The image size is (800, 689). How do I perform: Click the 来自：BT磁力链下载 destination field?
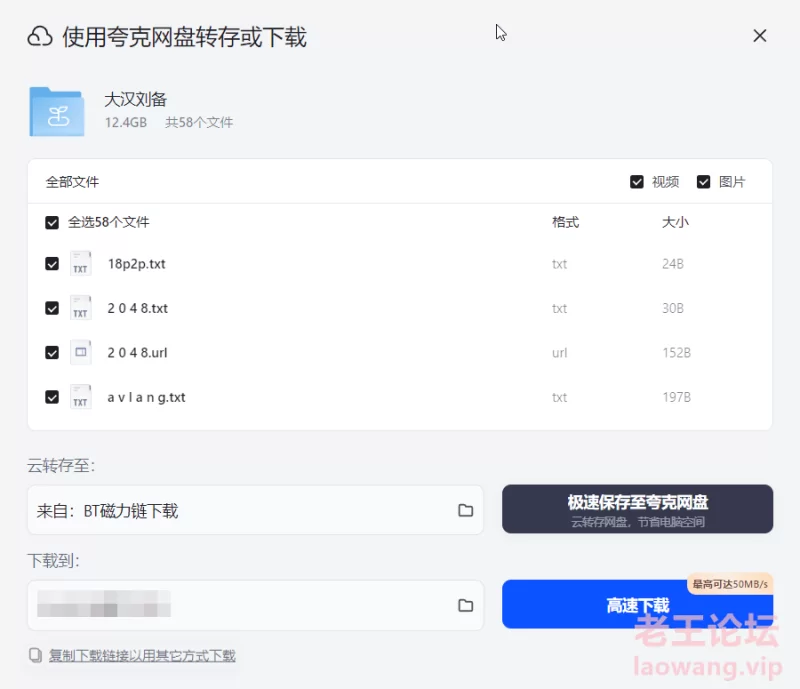pos(255,510)
